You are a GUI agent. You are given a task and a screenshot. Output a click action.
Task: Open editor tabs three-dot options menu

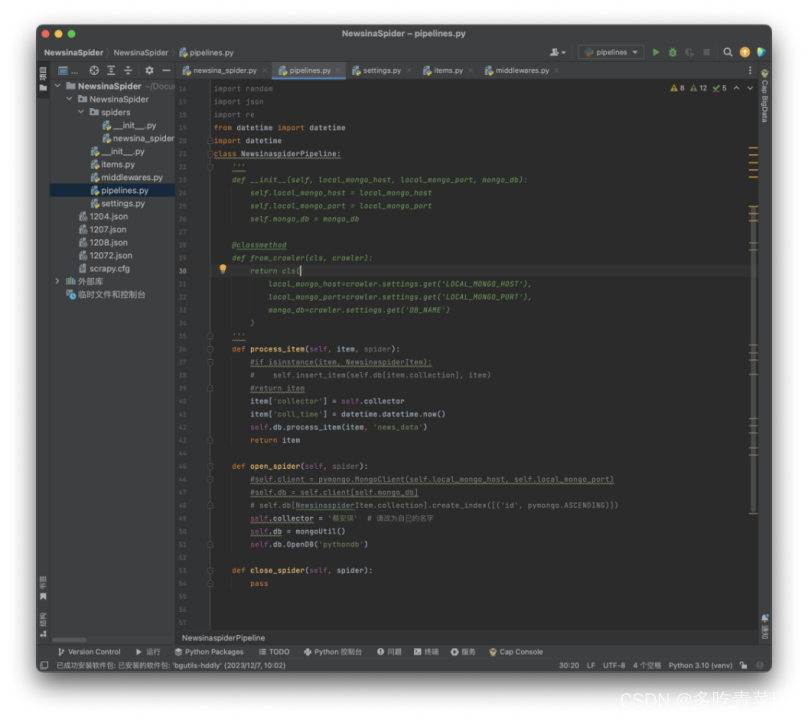click(x=750, y=70)
